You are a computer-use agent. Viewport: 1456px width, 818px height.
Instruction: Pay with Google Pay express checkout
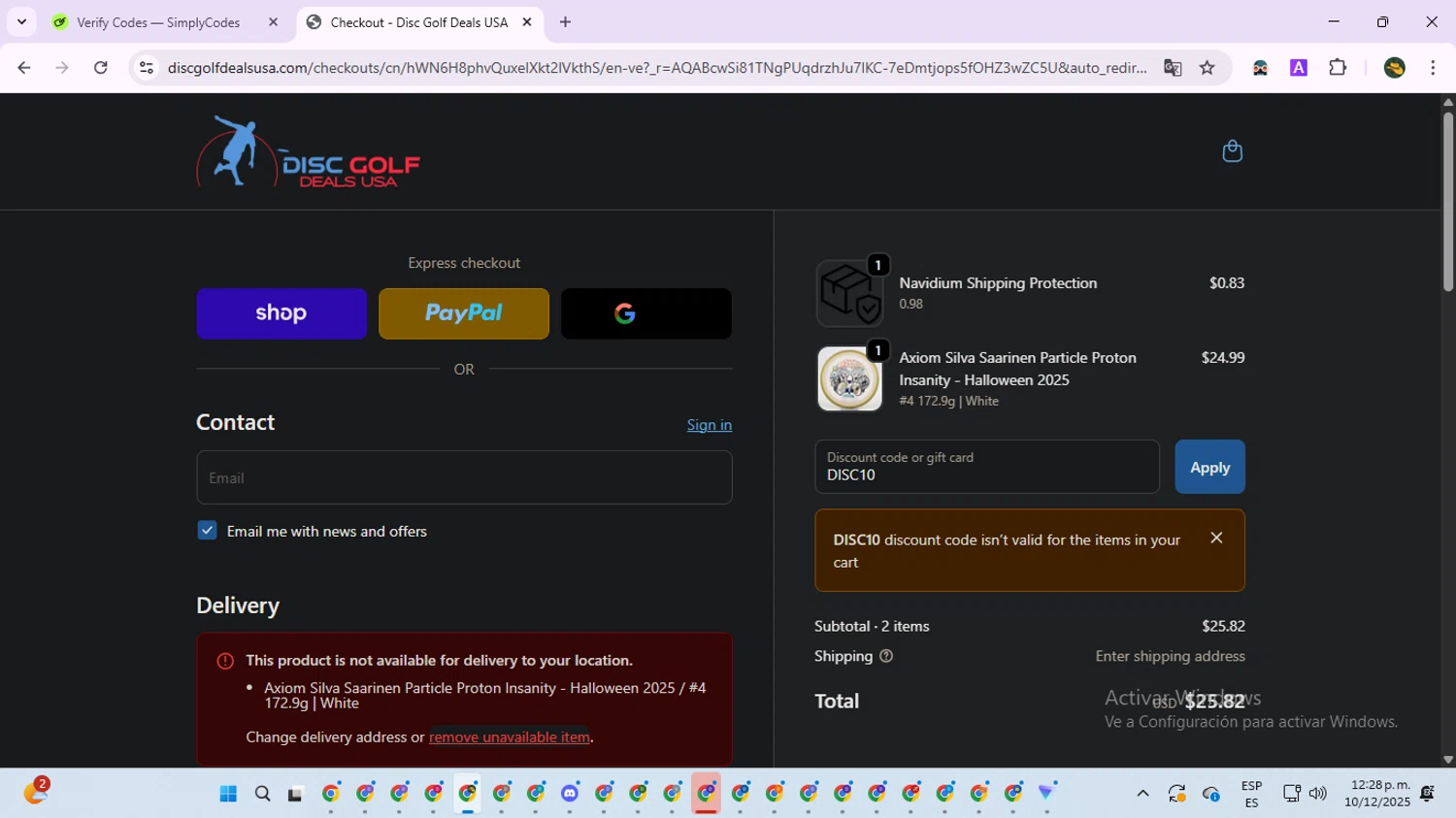point(646,313)
